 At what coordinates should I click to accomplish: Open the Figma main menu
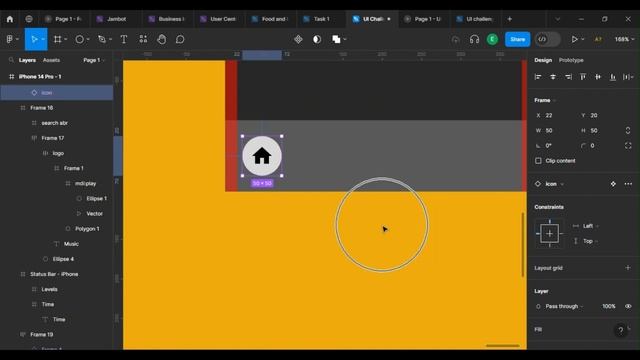tap(10, 39)
